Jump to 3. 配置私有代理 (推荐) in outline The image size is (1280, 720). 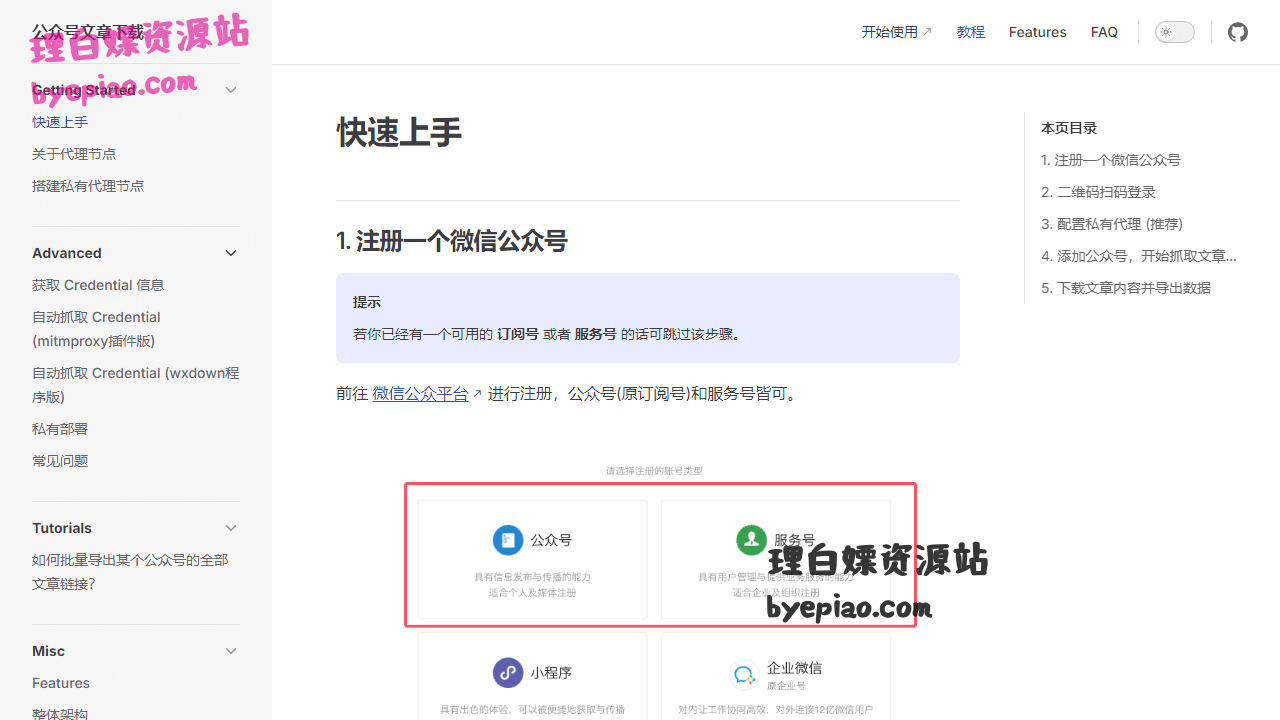[1112, 224]
